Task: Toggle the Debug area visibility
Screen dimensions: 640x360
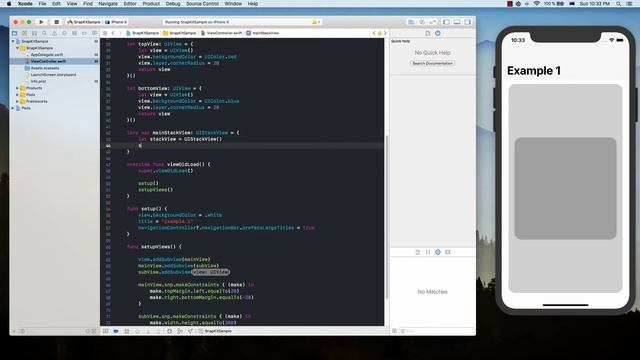Action: coord(457,22)
